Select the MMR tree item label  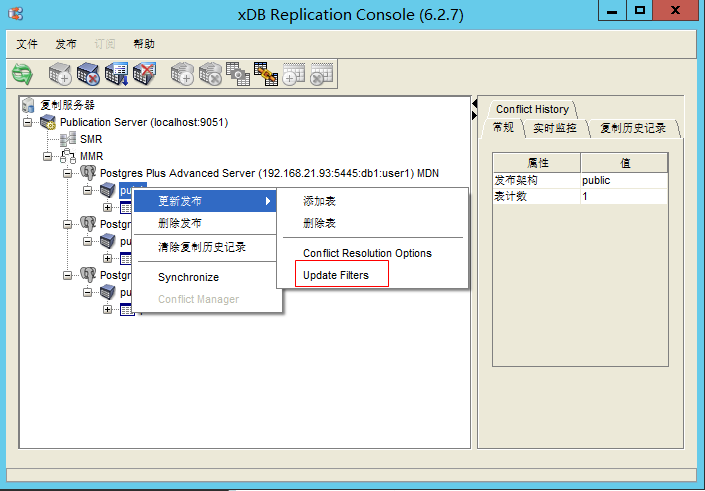(x=91, y=156)
